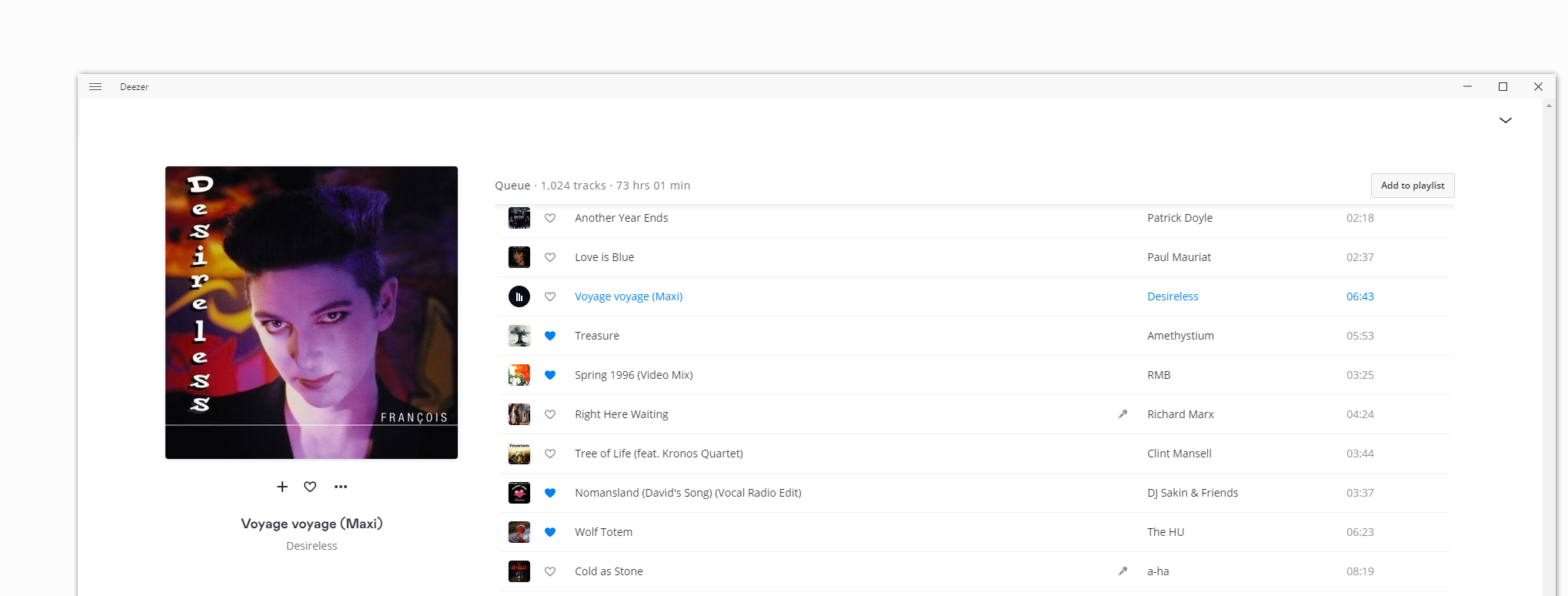The height and width of the screenshot is (596, 1568).
Task: Show lyrics microphone icon for Right Here Waiting
Action: [1123, 414]
